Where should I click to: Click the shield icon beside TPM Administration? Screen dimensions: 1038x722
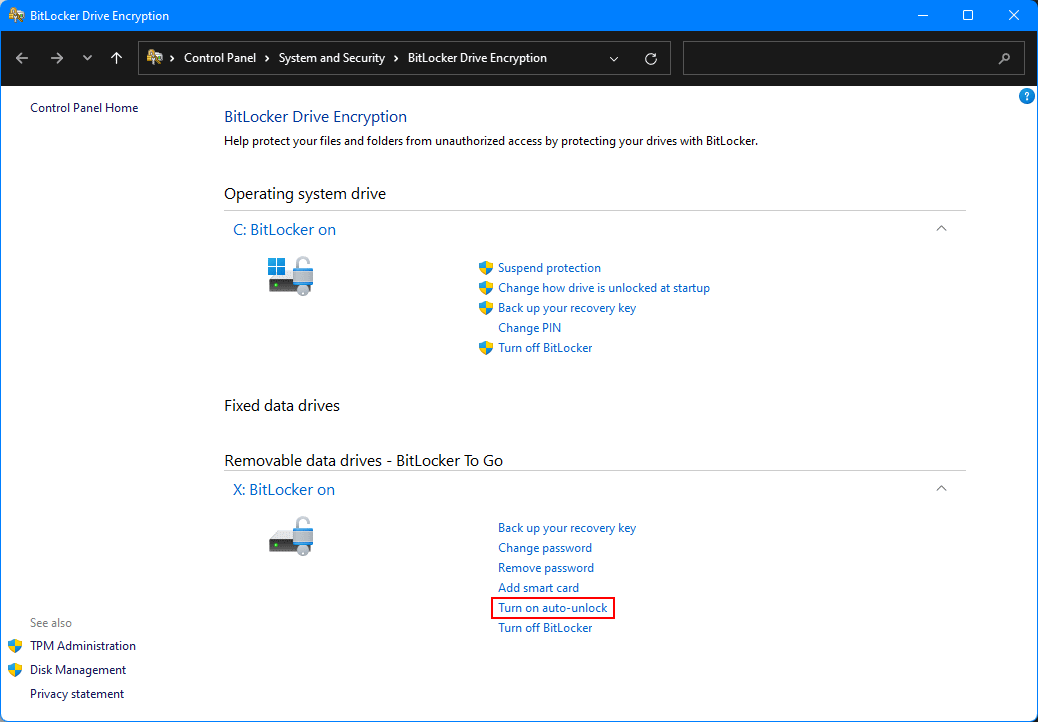(15, 646)
